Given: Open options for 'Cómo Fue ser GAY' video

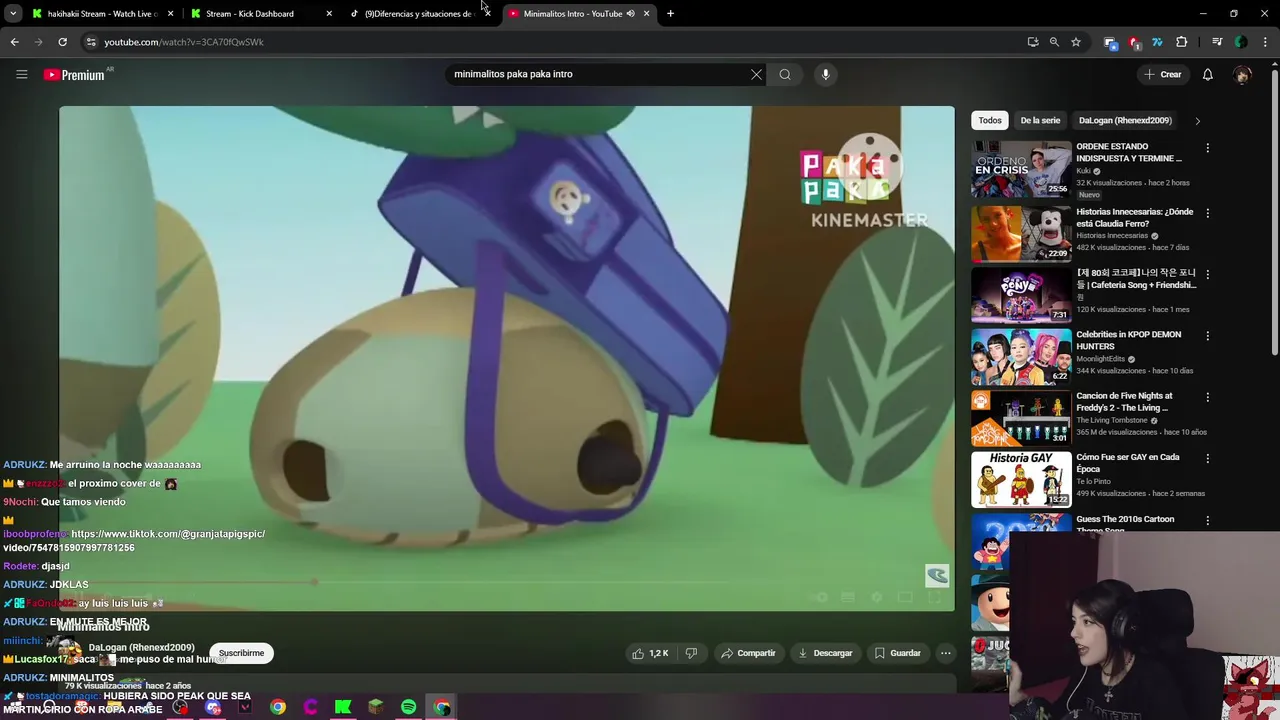Looking at the screenshot, I should pyautogui.click(x=1207, y=459).
